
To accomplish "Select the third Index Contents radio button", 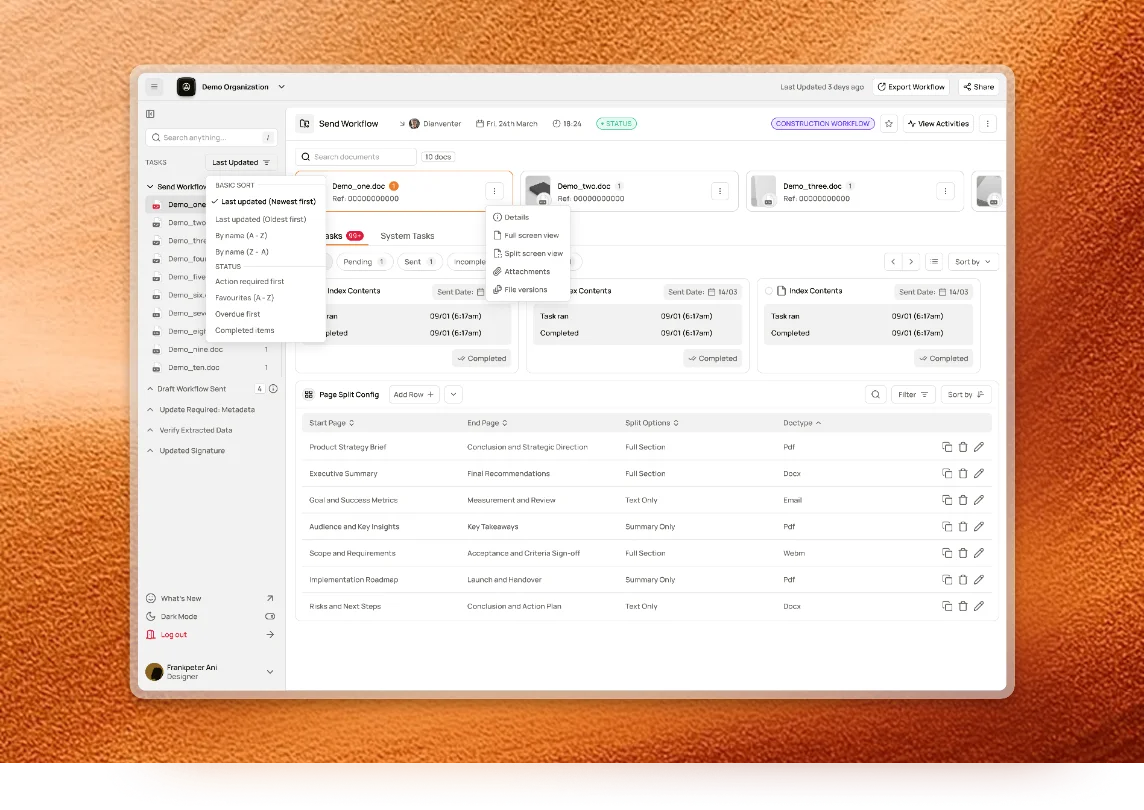I will coord(768,291).
